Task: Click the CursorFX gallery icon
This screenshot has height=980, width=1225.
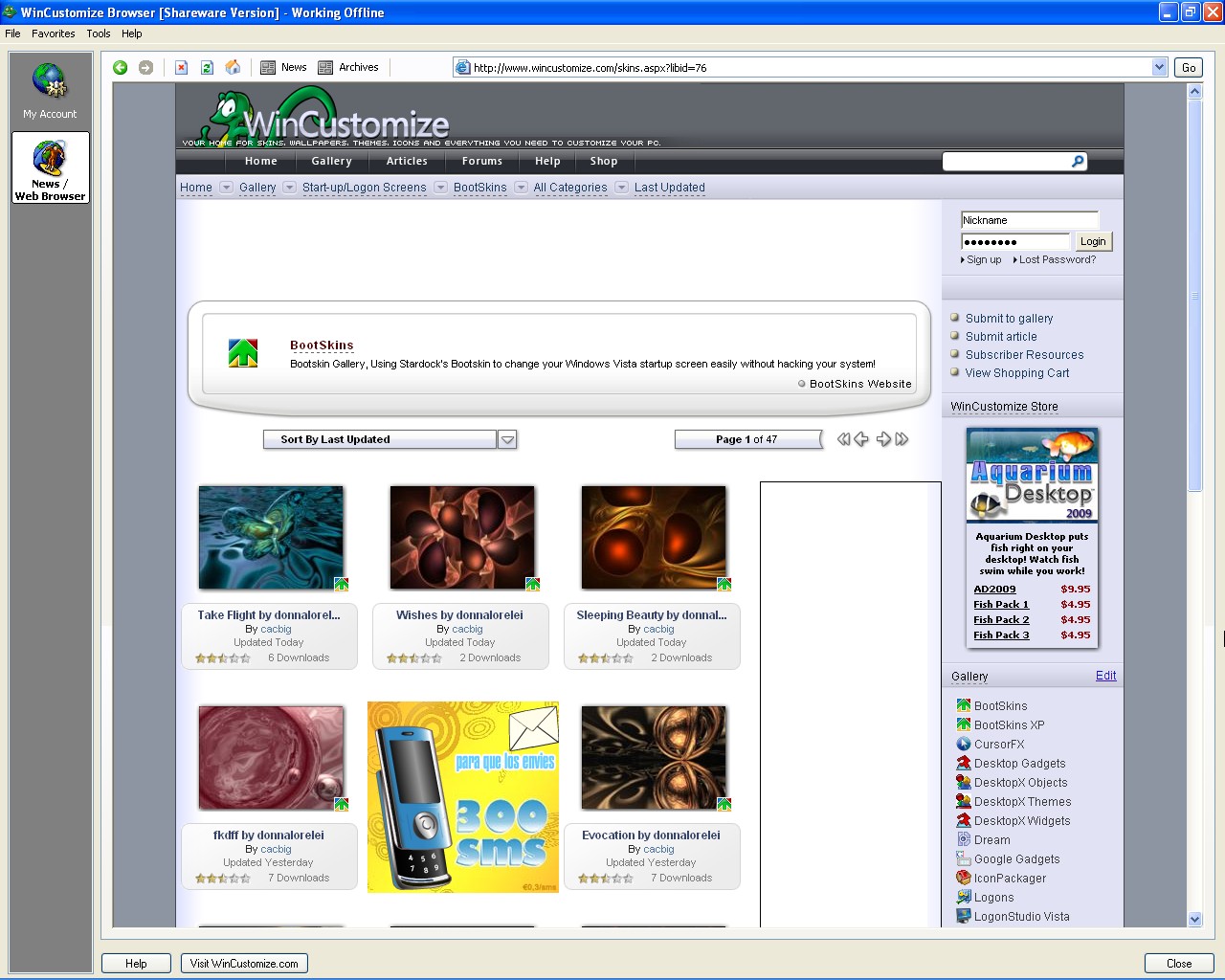Action: tap(964, 744)
